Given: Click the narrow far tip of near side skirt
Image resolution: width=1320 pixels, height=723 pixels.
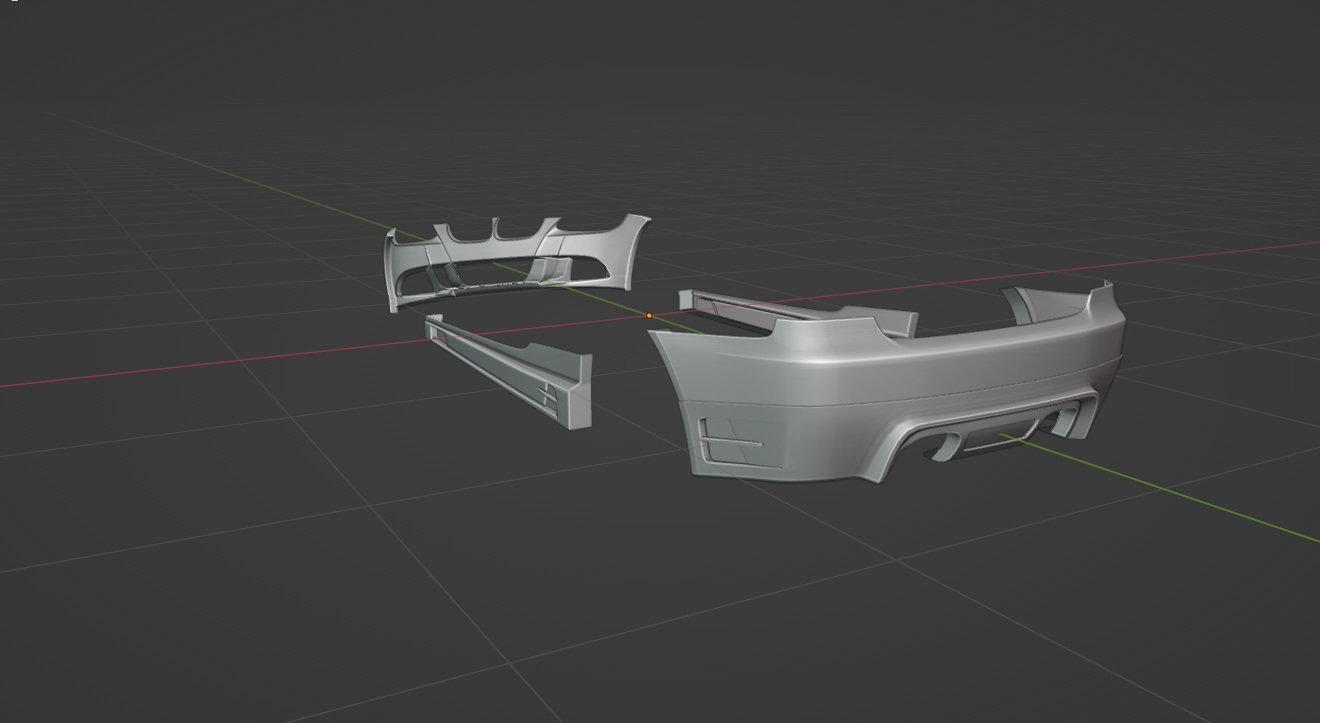Looking at the screenshot, I should (x=433, y=322).
